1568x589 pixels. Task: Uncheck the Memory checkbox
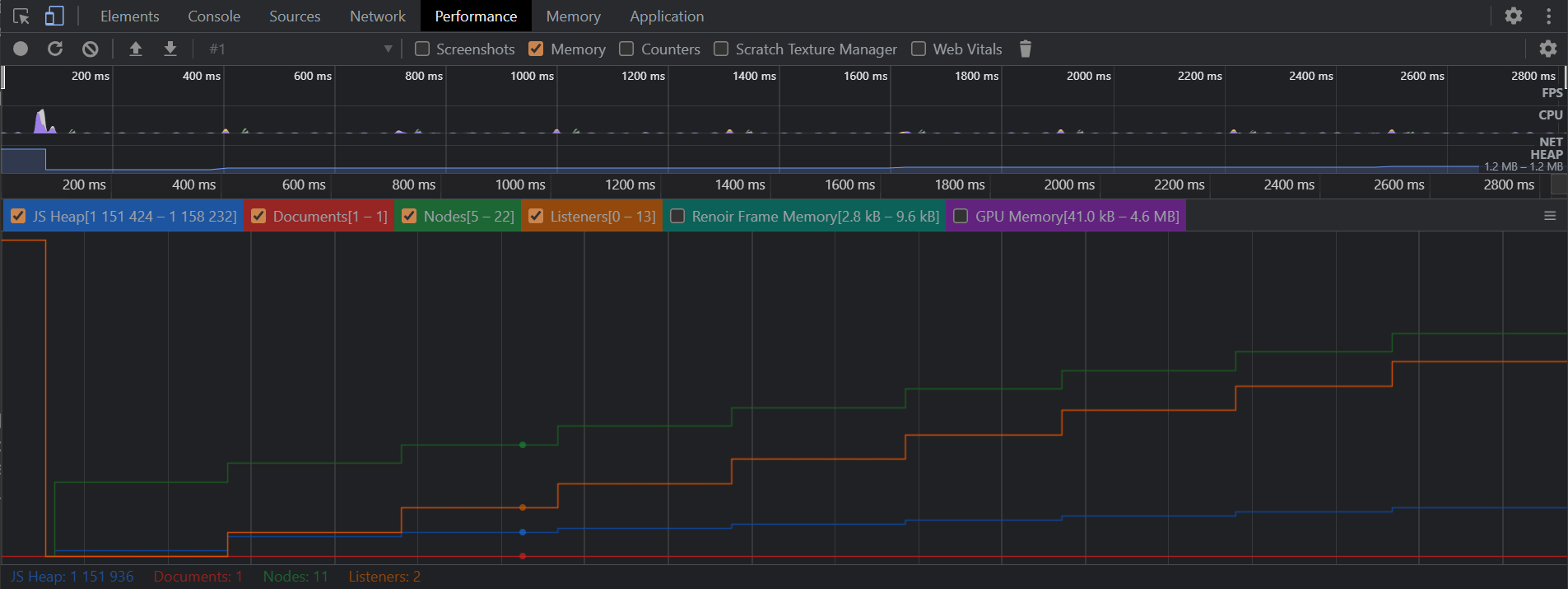(x=536, y=49)
